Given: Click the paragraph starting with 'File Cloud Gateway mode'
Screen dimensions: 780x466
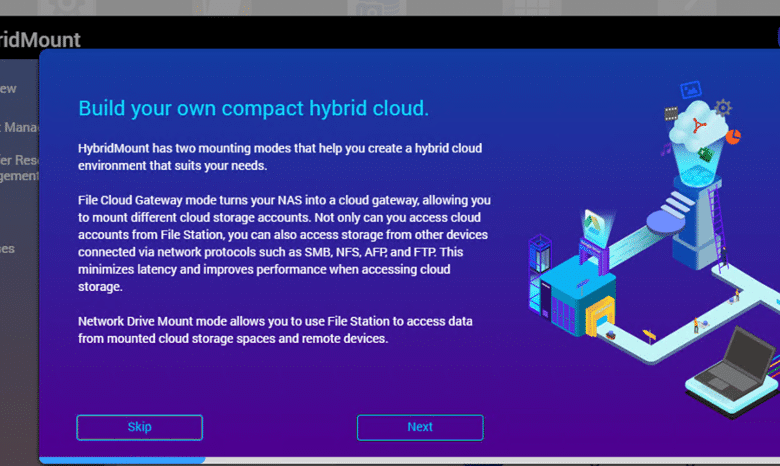Looking at the screenshot, I should tap(284, 243).
